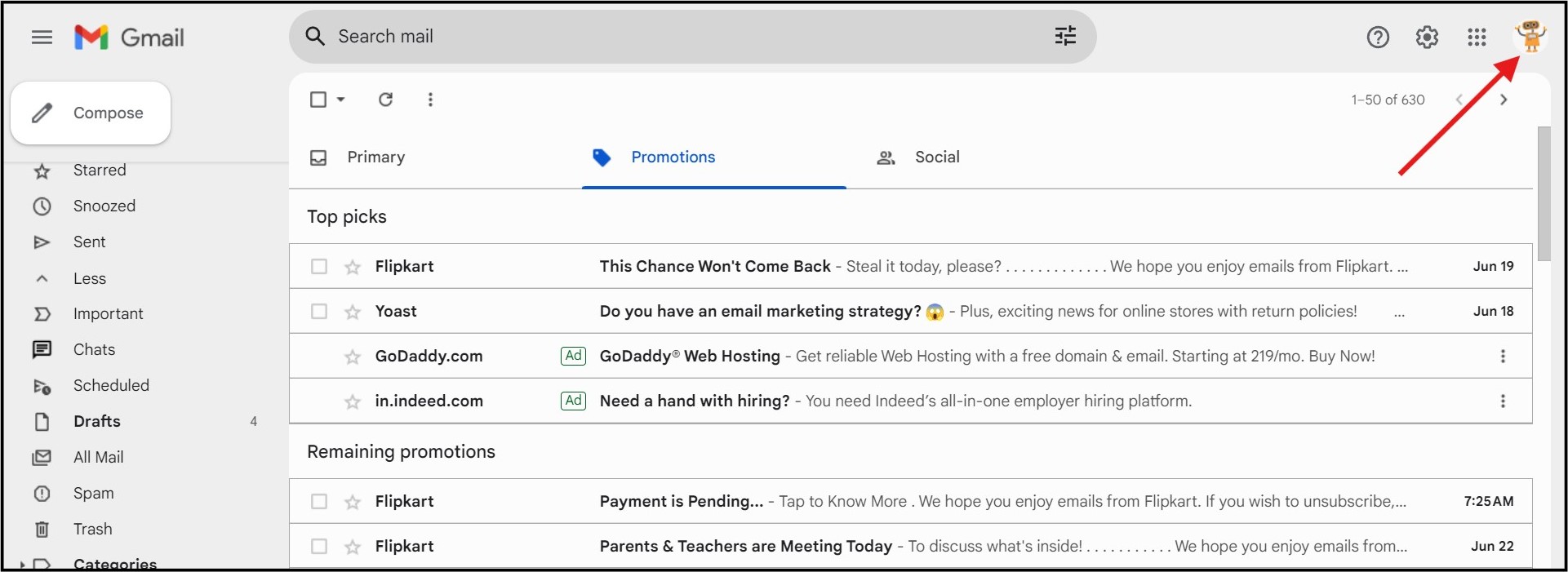This screenshot has width=1568, height=572.
Task: Star the 'Parents & Teachers' email
Action: [x=353, y=547]
